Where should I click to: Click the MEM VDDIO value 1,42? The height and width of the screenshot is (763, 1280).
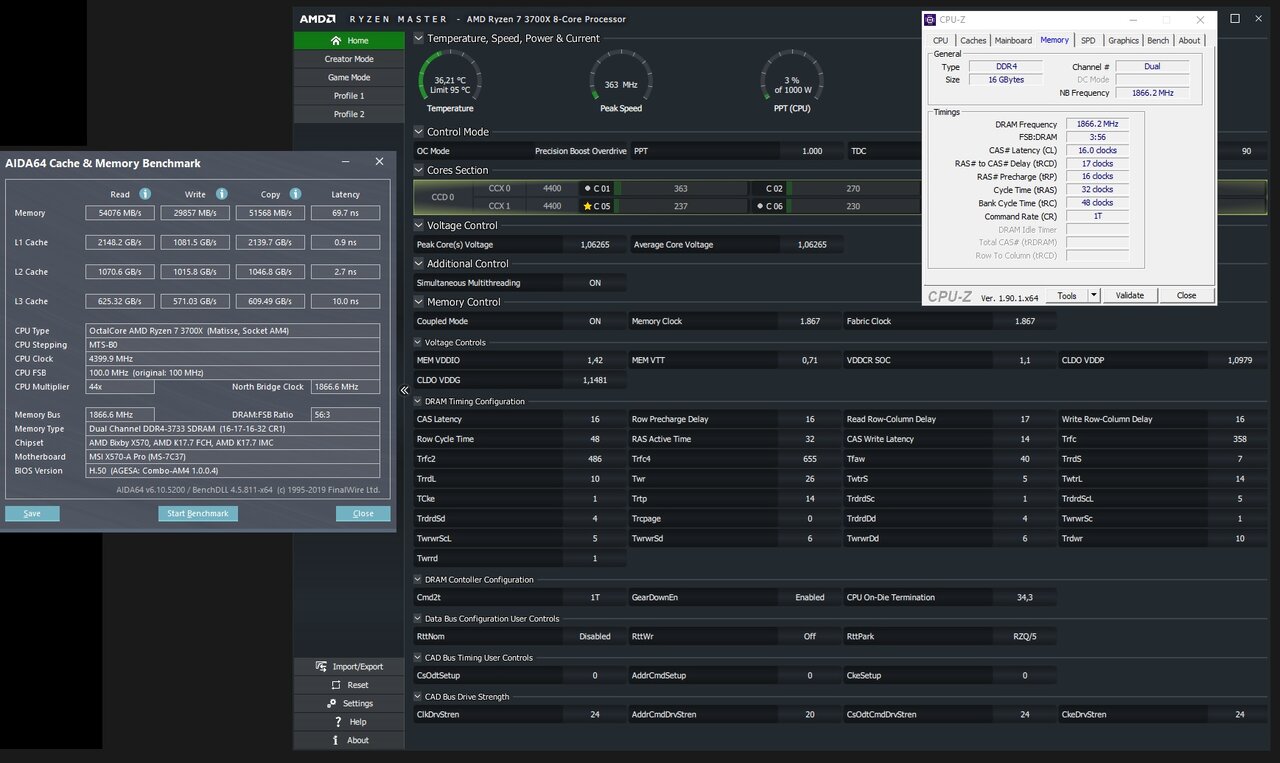tap(595, 360)
